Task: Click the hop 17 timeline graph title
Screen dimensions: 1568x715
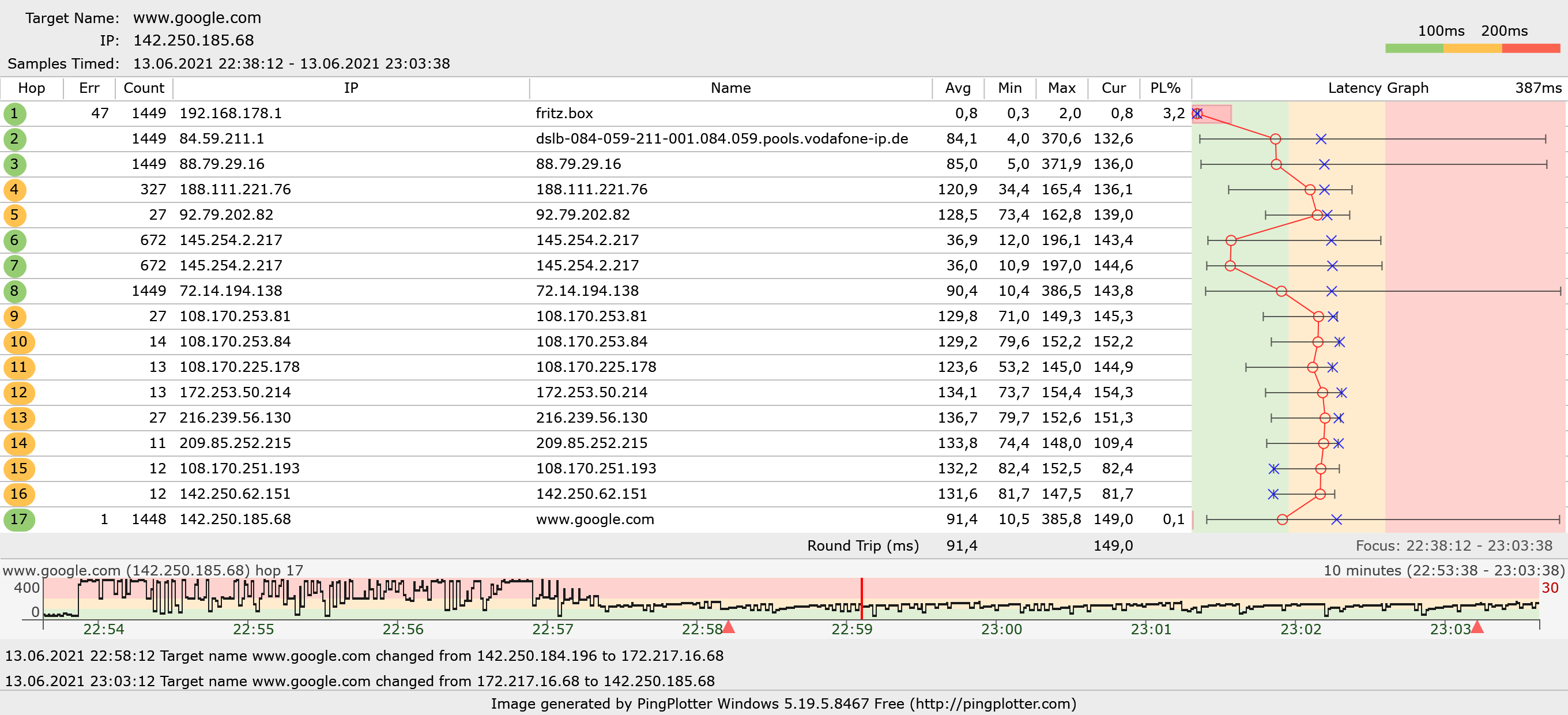Action: pos(153,571)
